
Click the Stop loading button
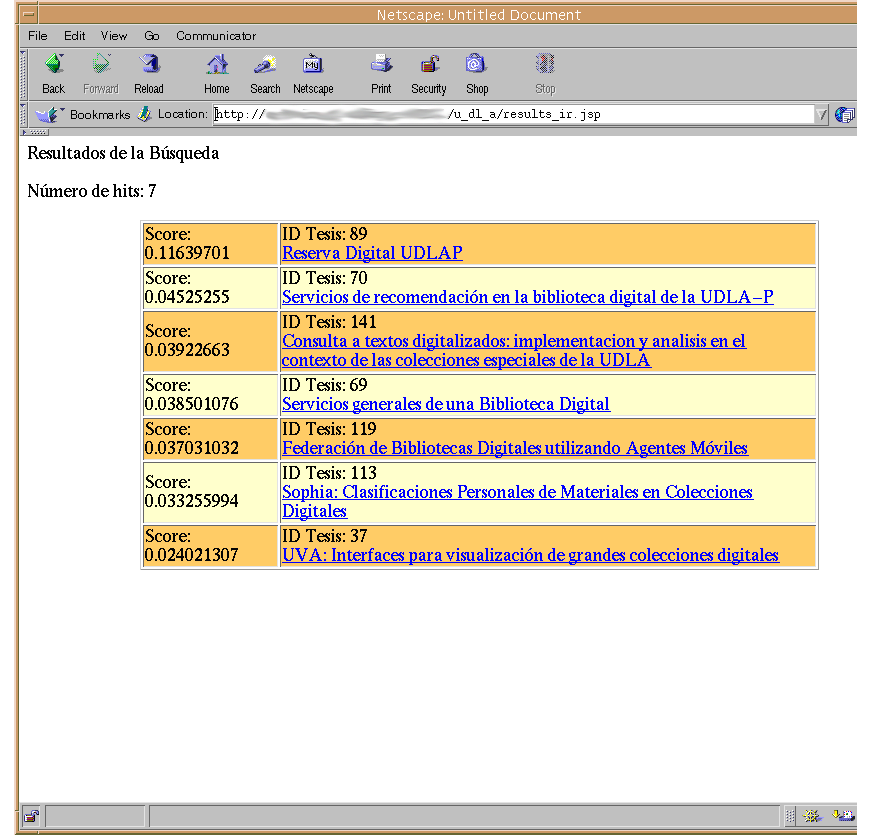pos(545,73)
